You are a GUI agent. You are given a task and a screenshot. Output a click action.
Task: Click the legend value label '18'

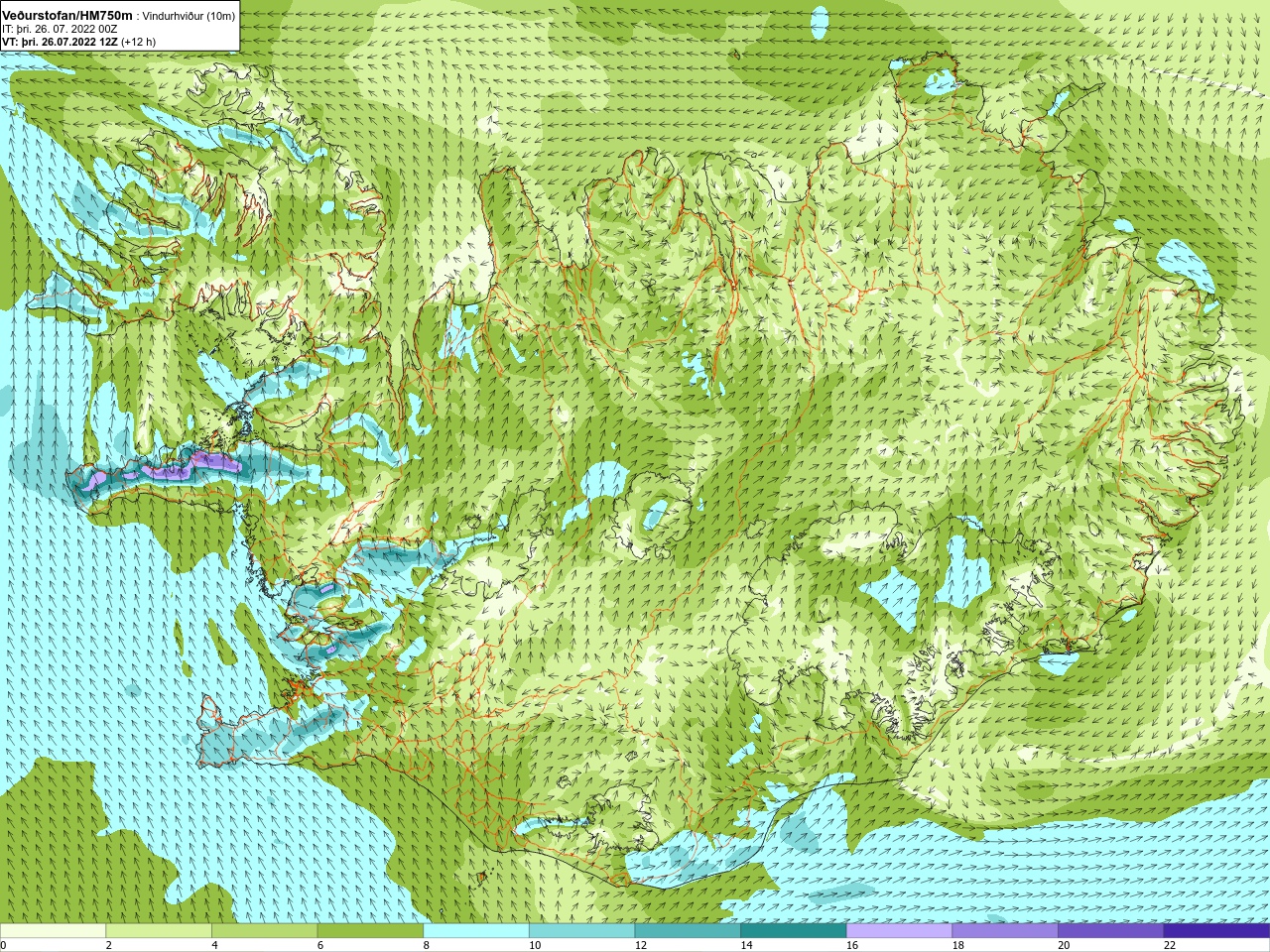957,945
